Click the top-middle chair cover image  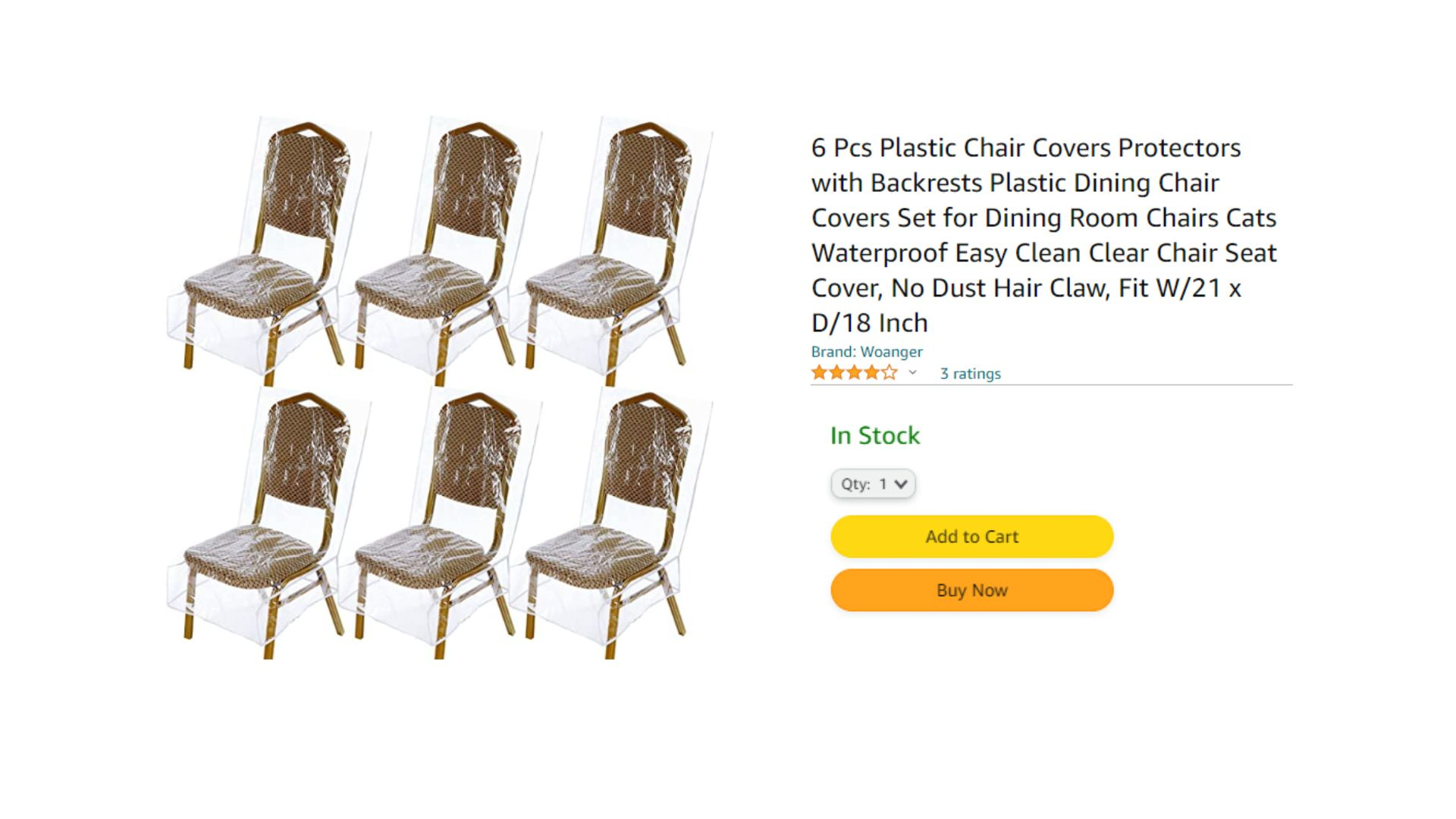point(440,250)
